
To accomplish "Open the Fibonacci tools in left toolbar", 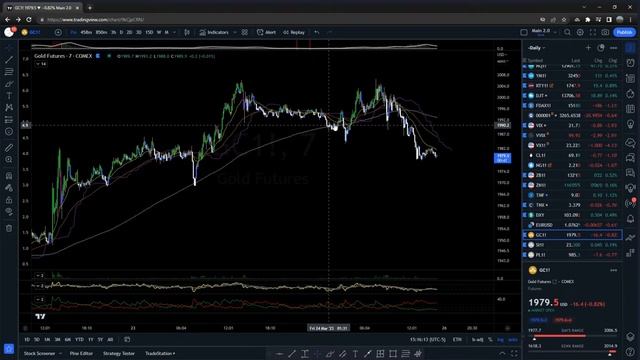I will point(9,72).
